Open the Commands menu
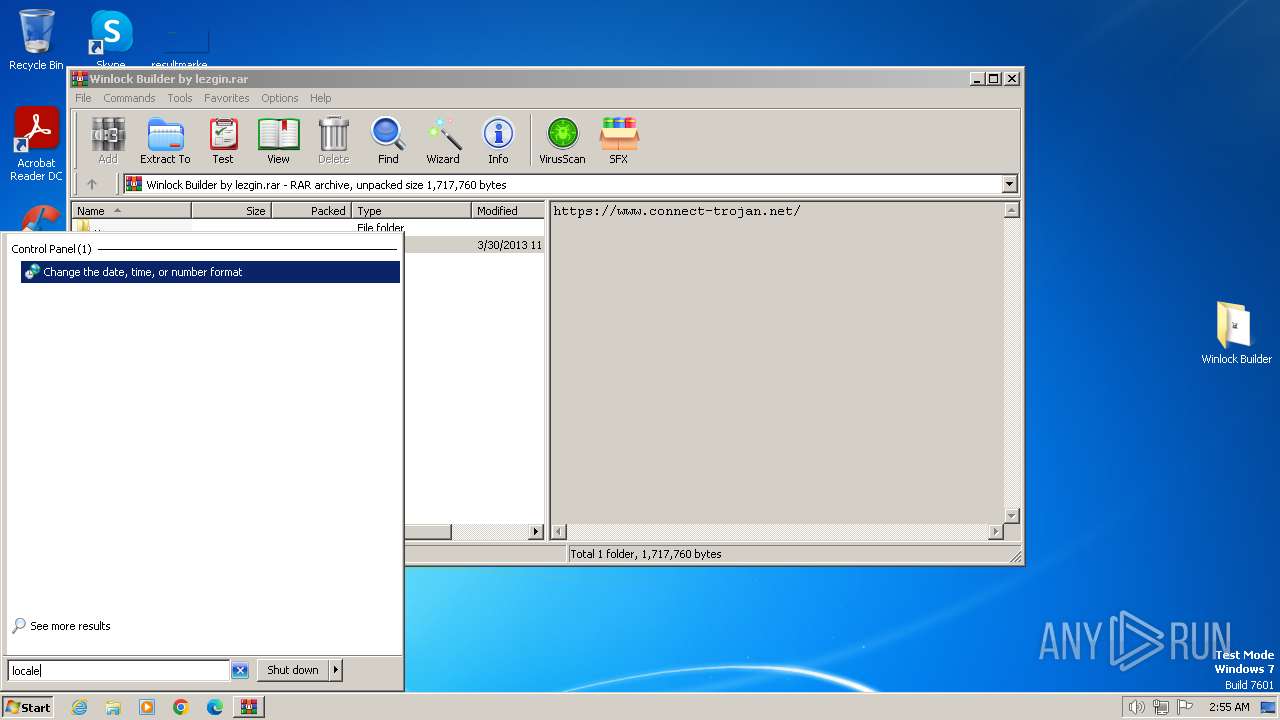 click(129, 98)
